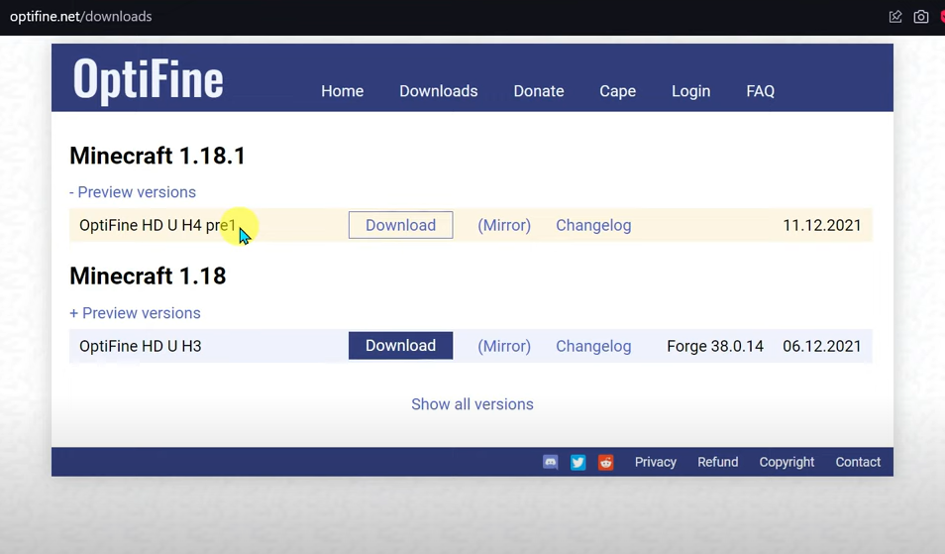This screenshot has height=554, width=945.
Task: Click the edit page icon in address bar
Action: point(895,16)
